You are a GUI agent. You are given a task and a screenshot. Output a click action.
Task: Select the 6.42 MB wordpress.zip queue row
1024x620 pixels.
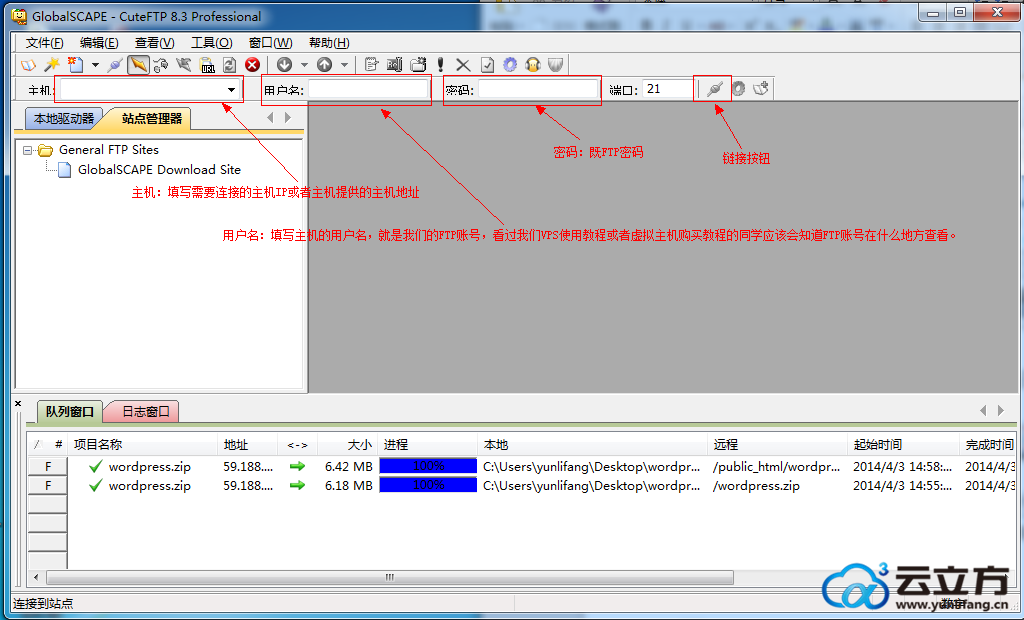click(x=522, y=466)
